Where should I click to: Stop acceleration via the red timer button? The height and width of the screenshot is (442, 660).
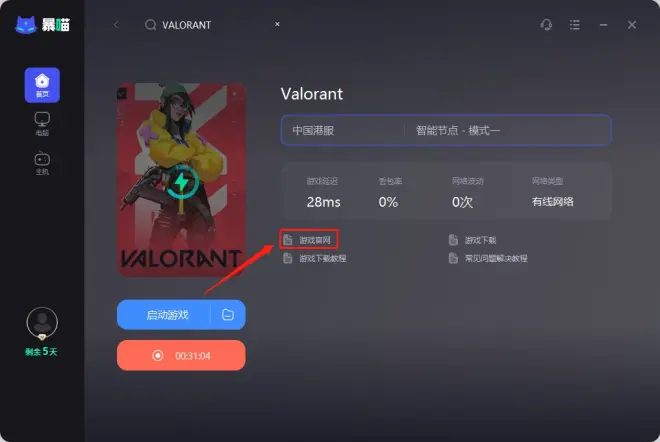coord(181,356)
